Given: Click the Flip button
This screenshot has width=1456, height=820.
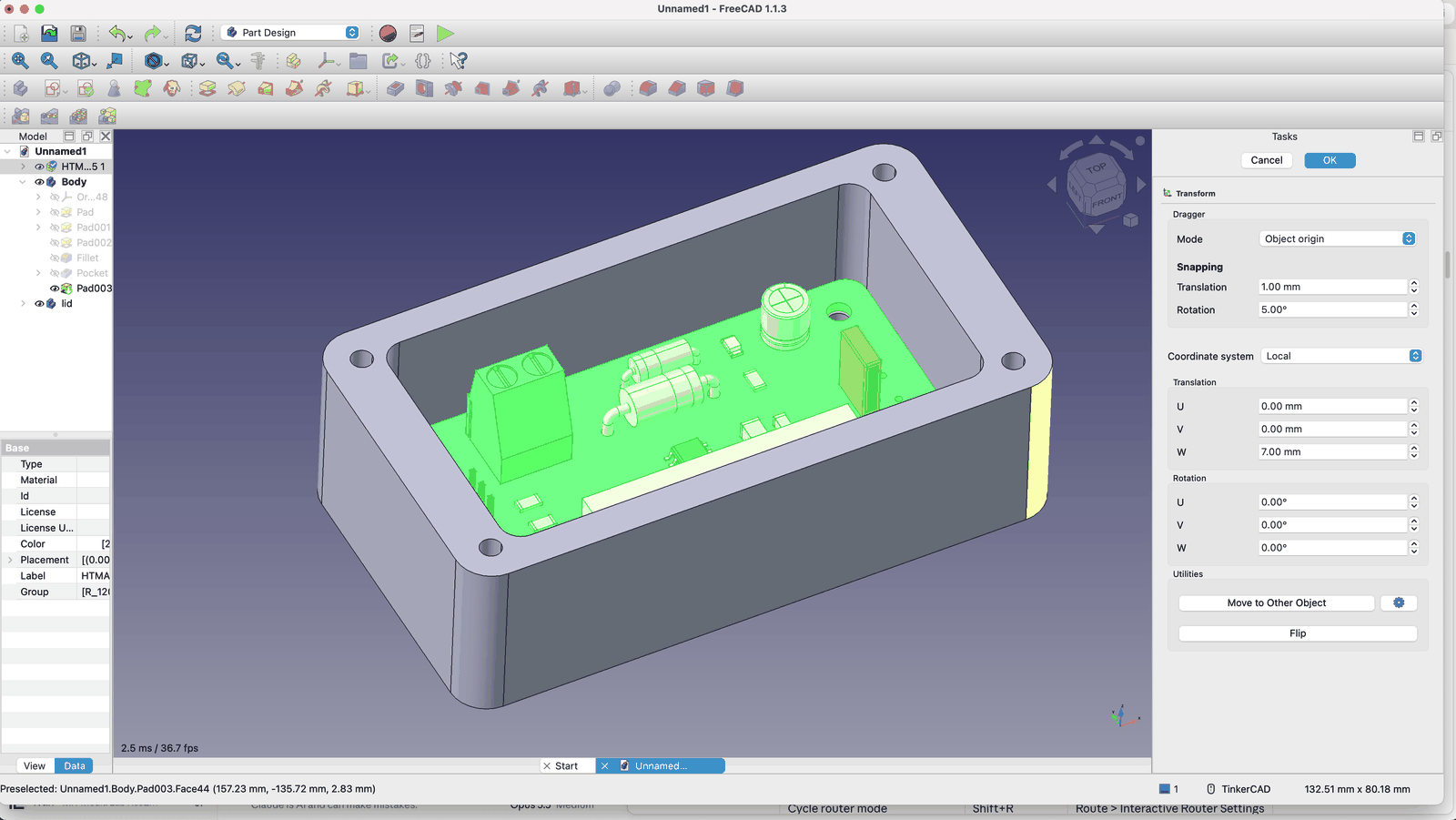Looking at the screenshot, I should (1298, 633).
